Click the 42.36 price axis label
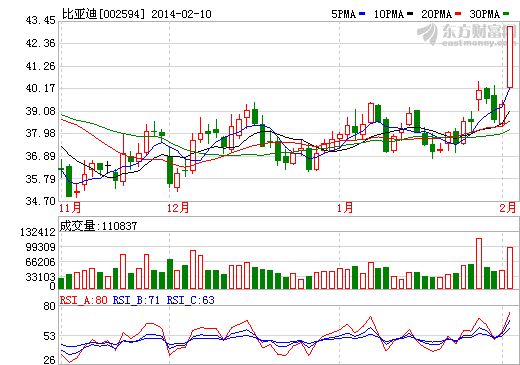This screenshot has width=520, height=365. 41,43
